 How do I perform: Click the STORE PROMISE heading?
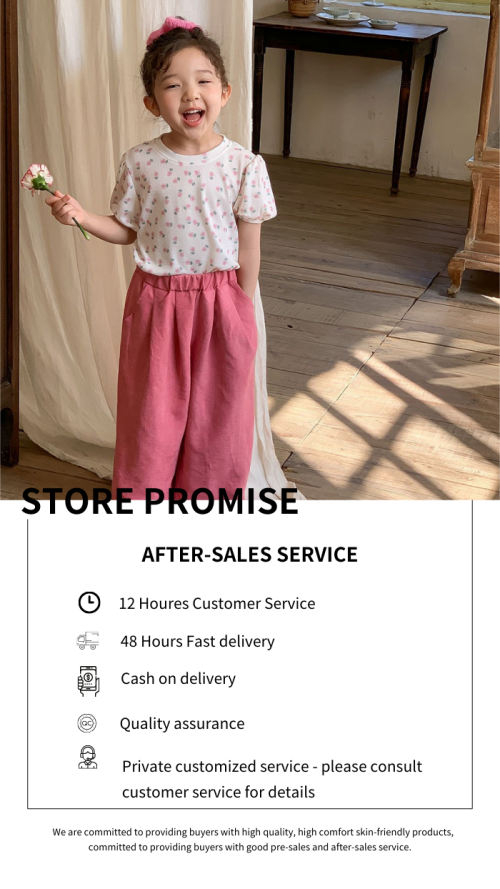click(x=159, y=501)
